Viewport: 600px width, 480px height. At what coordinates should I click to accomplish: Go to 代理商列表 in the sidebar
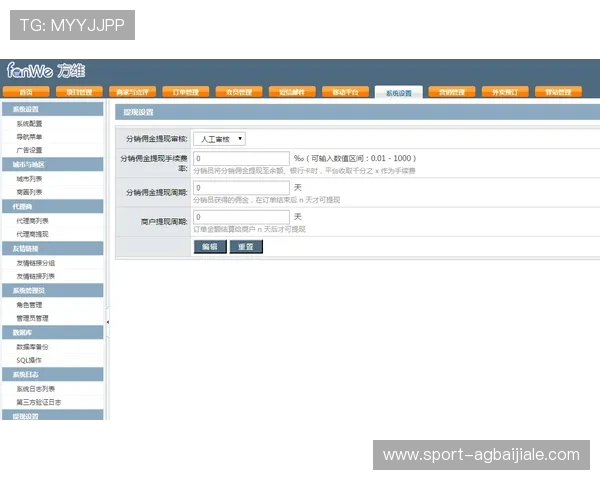tap(32, 220)
